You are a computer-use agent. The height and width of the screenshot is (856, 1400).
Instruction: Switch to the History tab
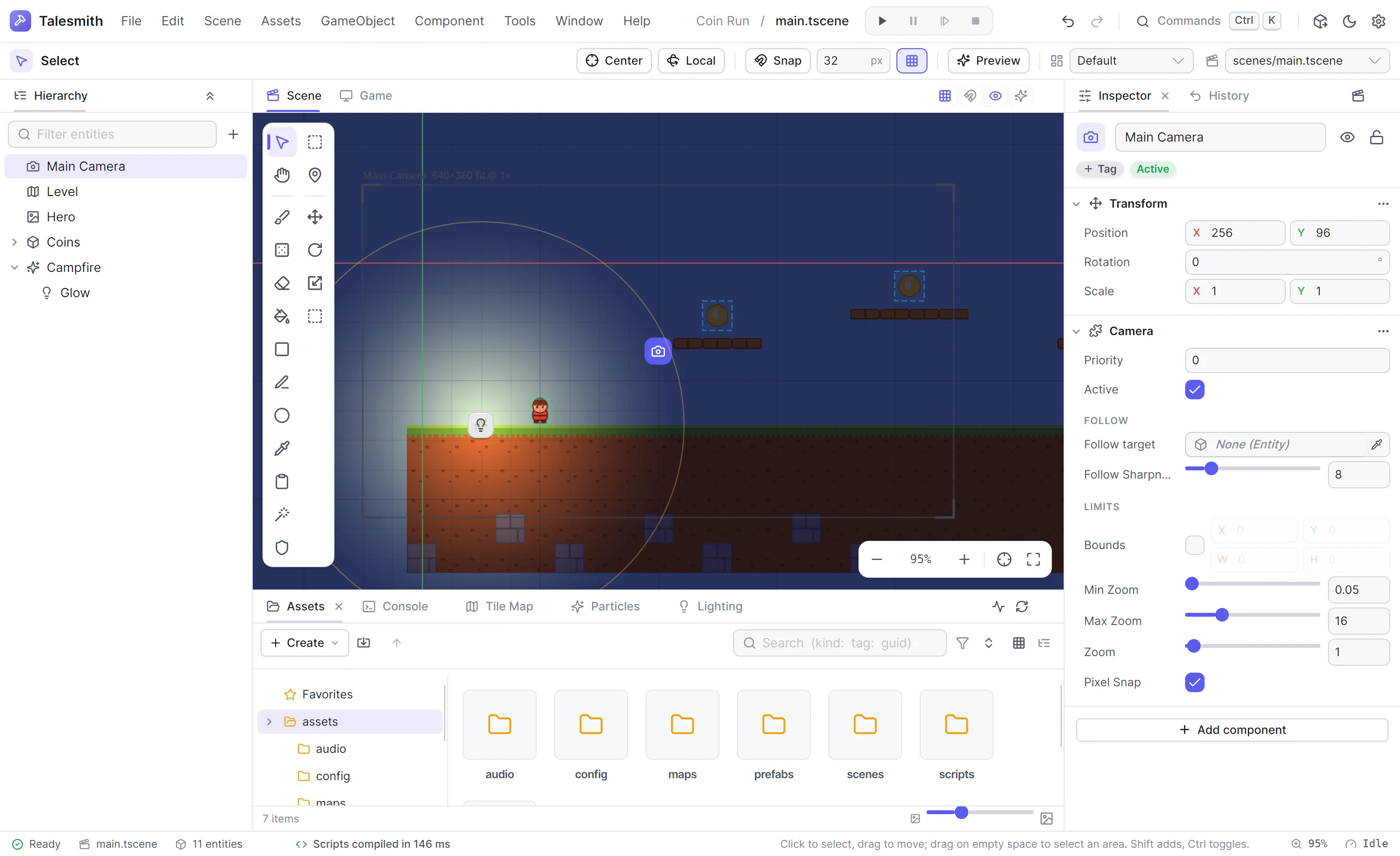click(1219, 95)
